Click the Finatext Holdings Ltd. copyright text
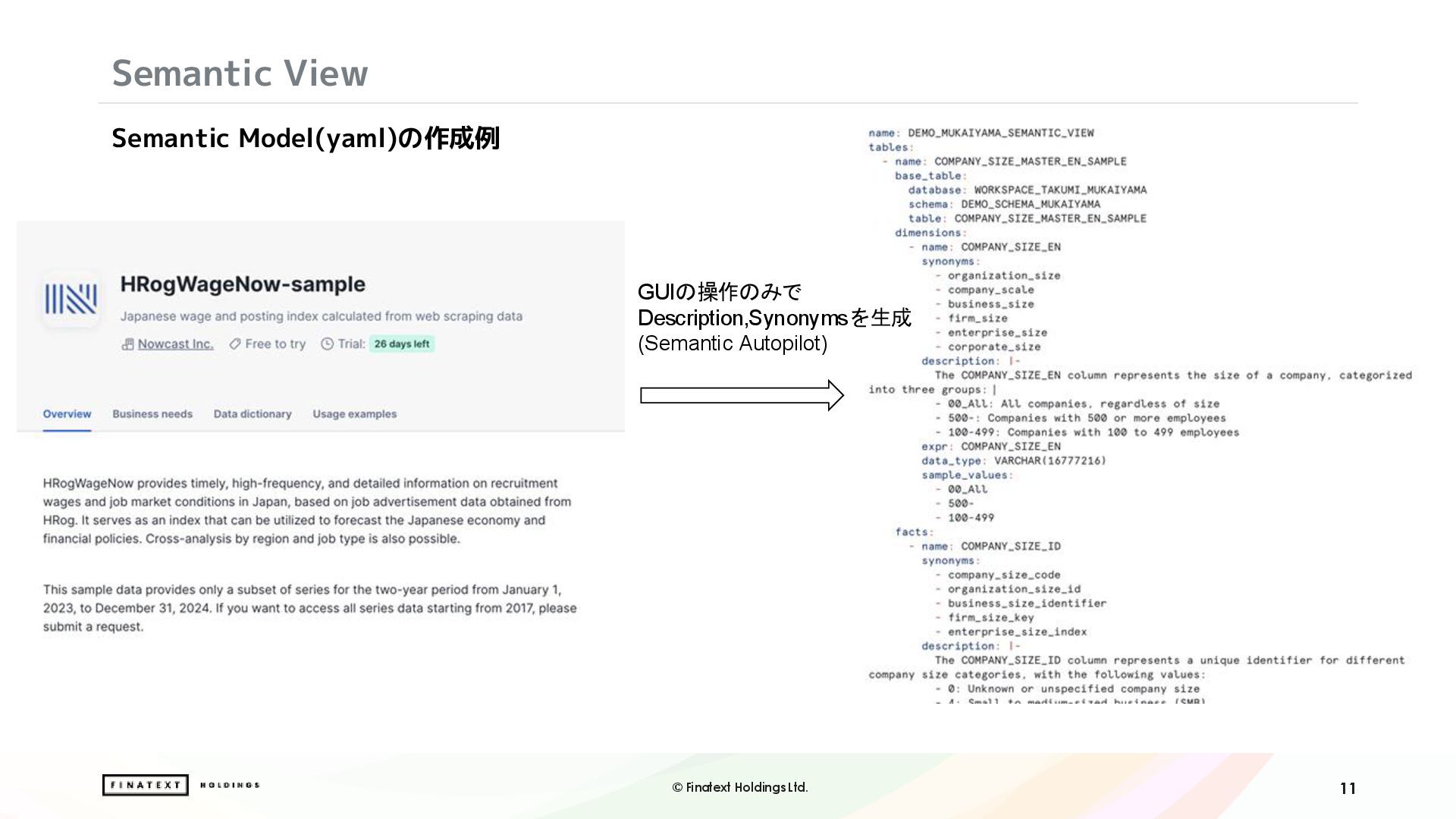This screenshot has width=1456, height=819. click(740, 787)
